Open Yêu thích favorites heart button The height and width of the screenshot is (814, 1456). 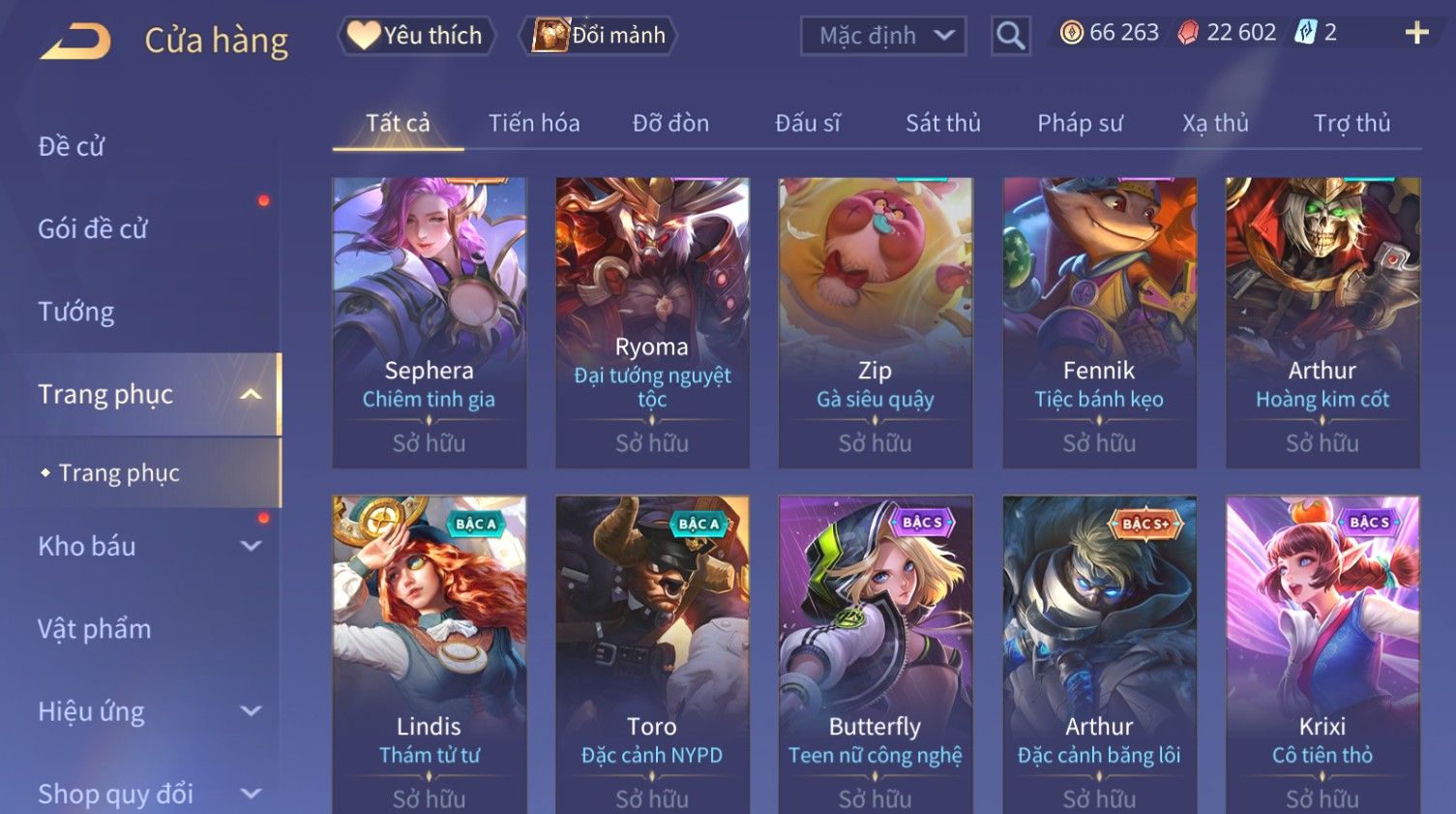click(x=416, y=36)
